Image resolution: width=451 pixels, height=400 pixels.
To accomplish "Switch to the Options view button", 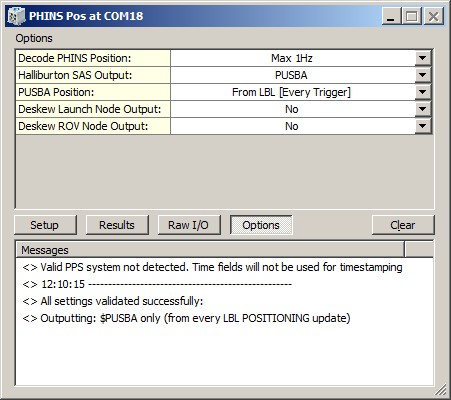I will (261, 225).
